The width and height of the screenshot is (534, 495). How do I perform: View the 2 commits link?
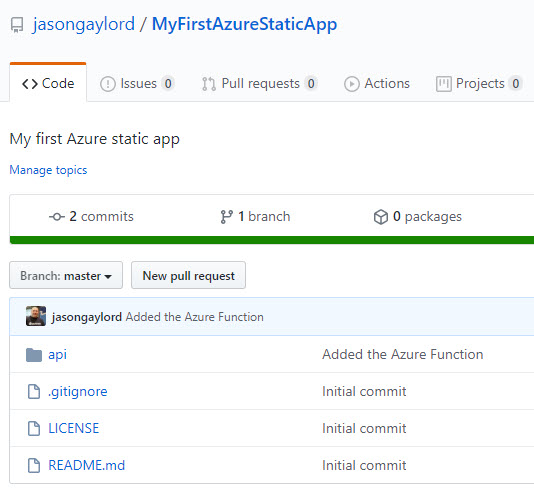click(91, 217)
